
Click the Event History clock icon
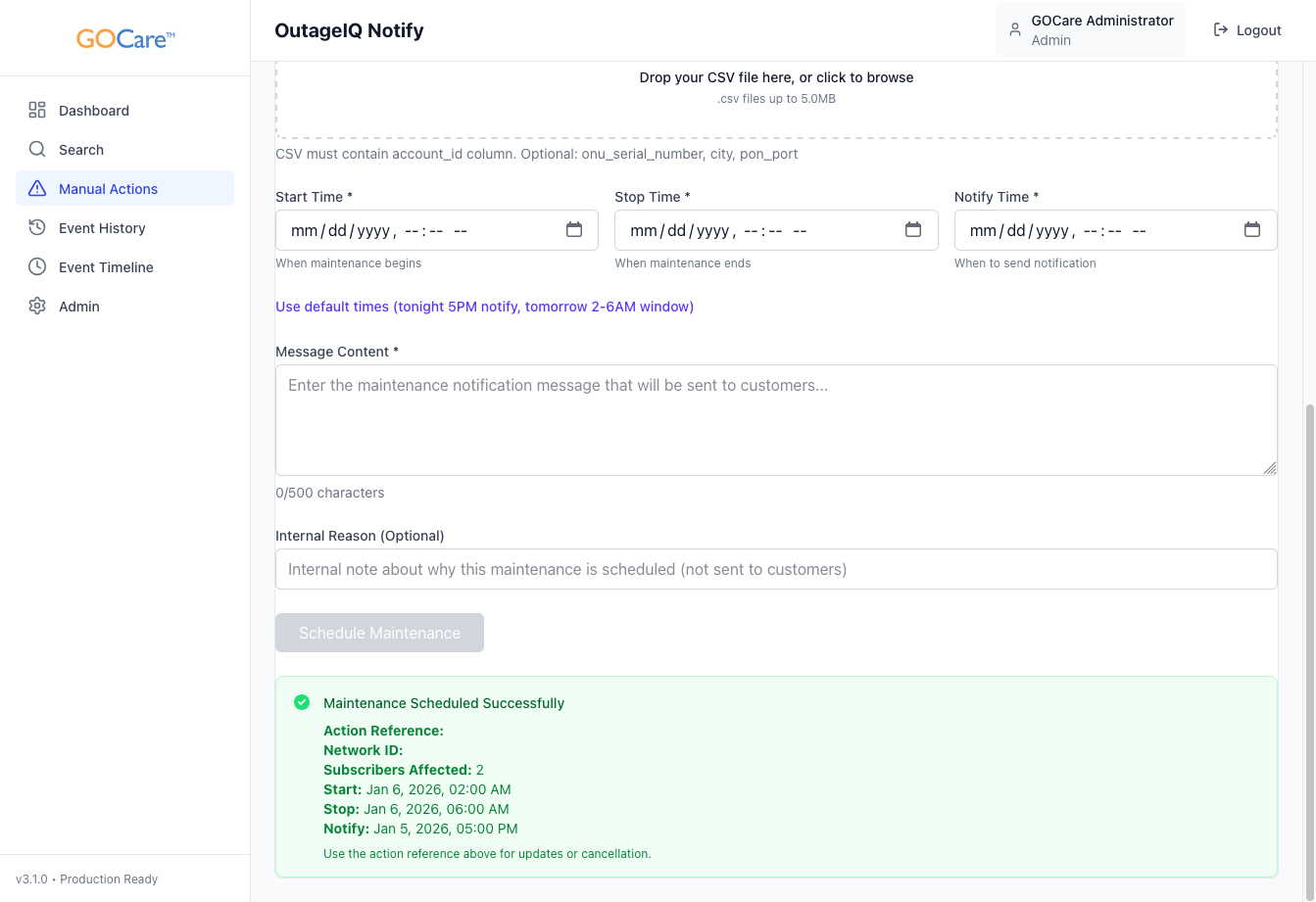click(37, 228)
